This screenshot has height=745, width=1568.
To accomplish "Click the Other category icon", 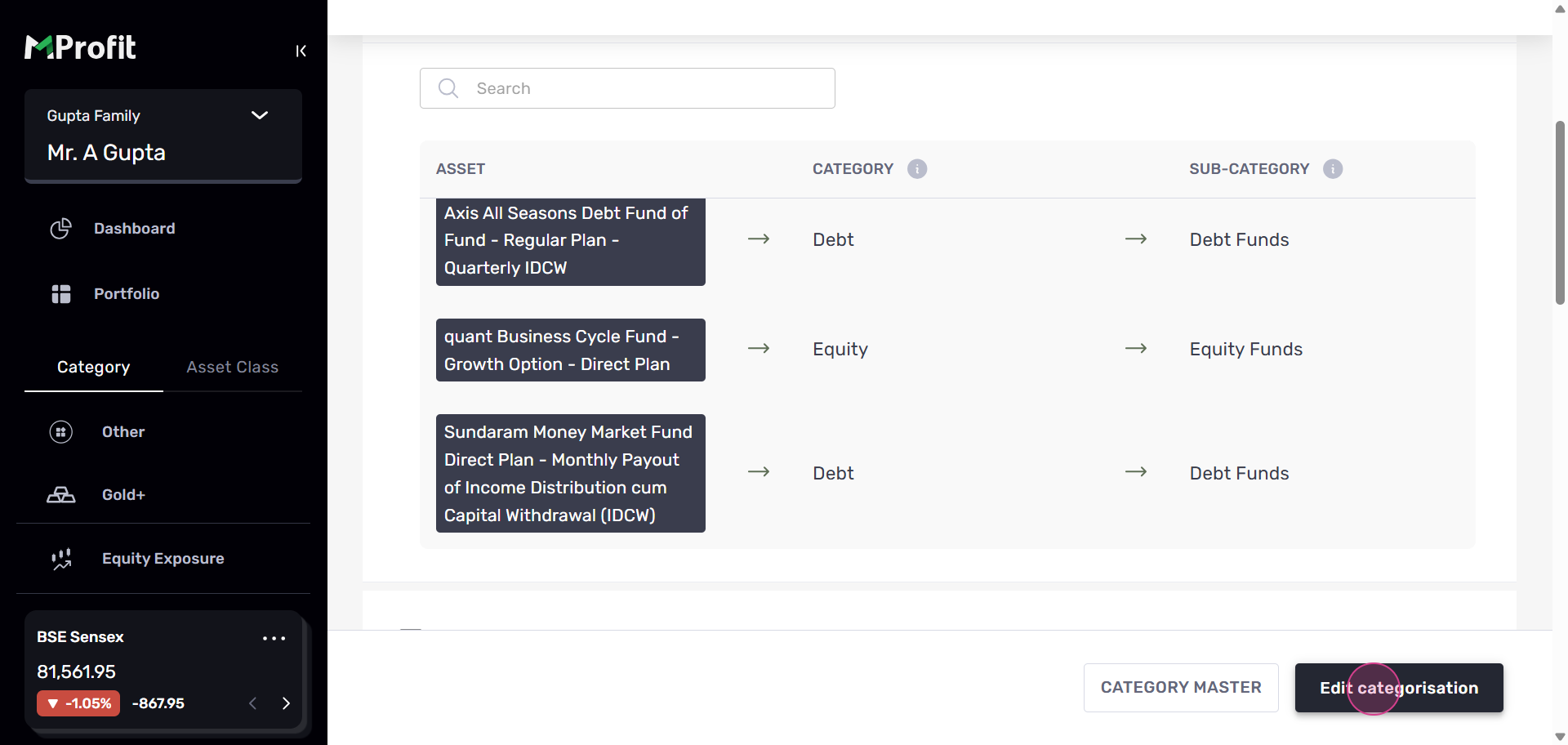I will 61,432.
